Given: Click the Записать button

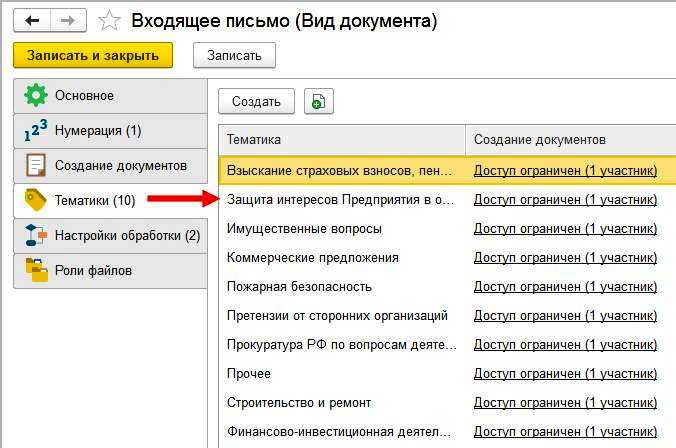Looking at the screenshot, I should [x=234, y=55].
